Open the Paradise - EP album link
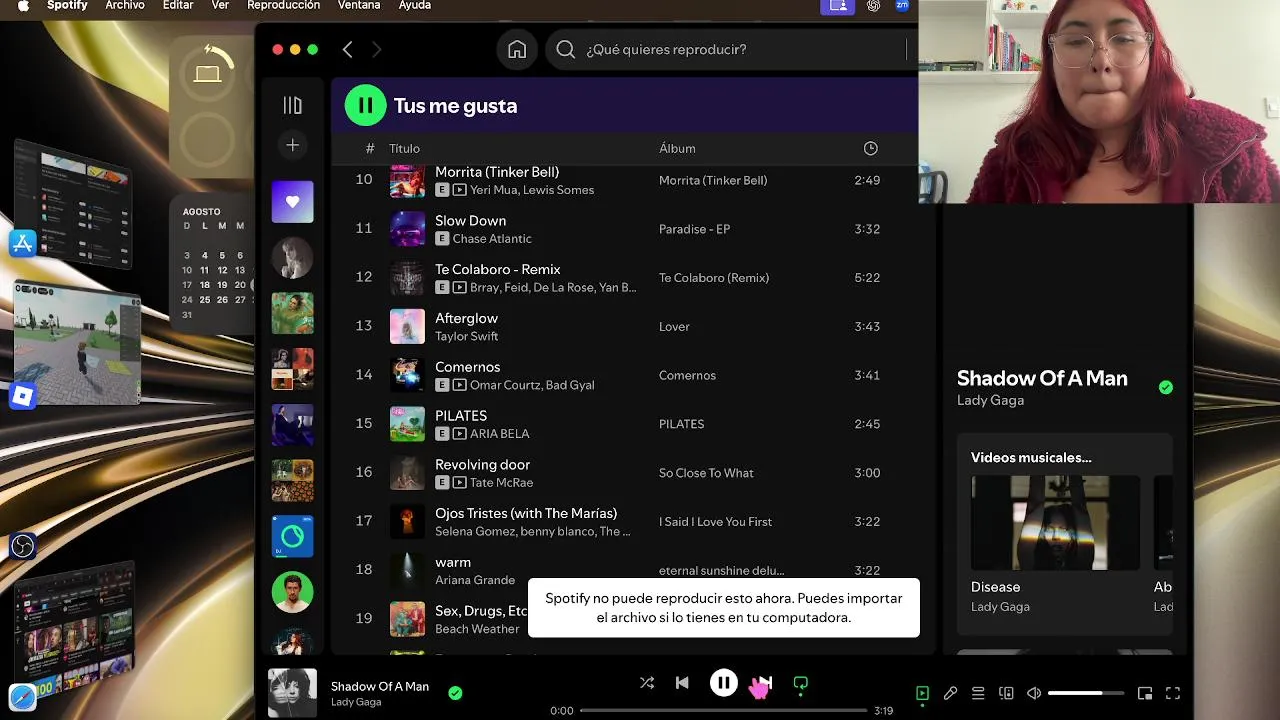1280x720 pixels. (694, 229)
